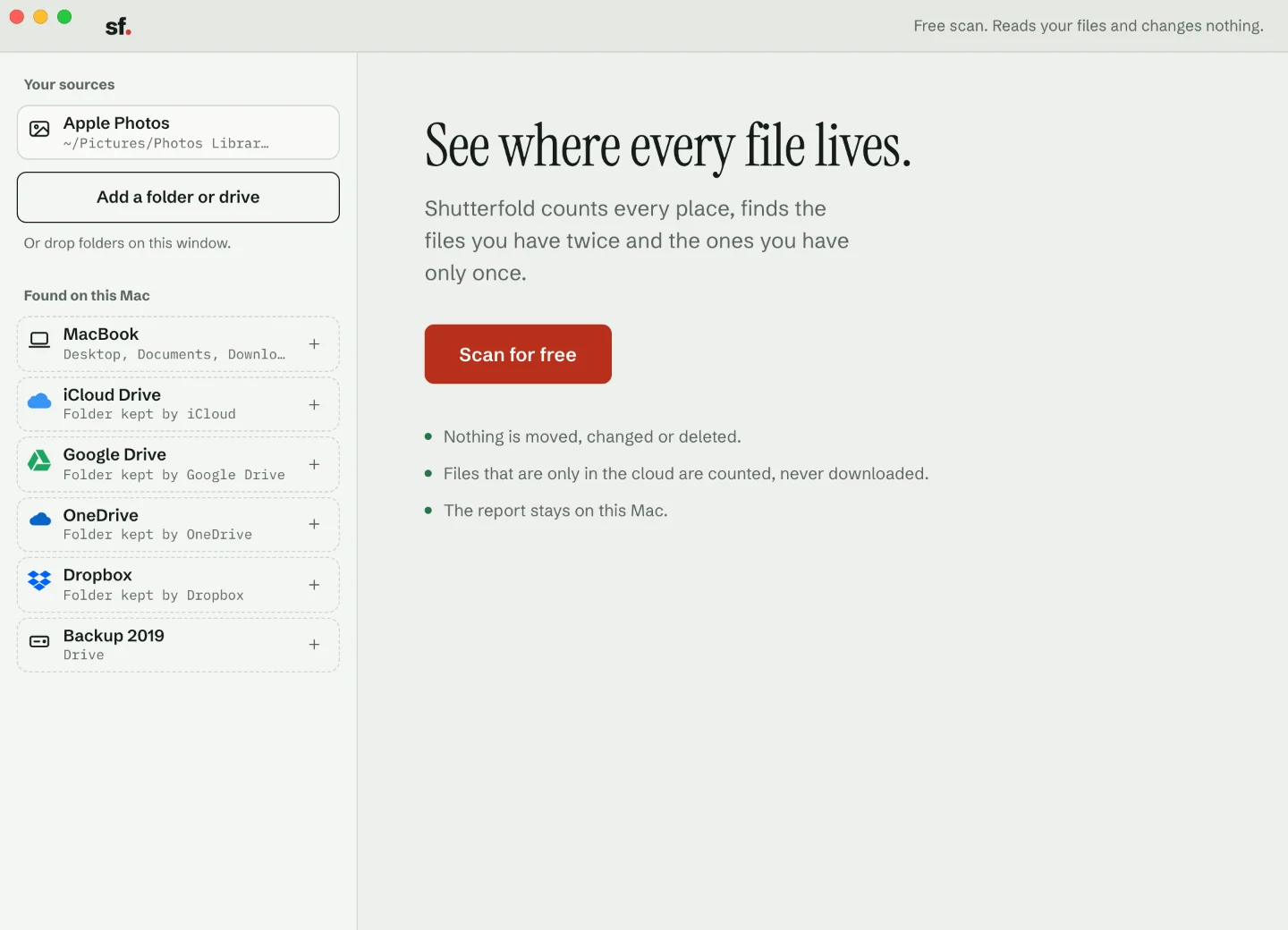Add MacBook with its plus icon
The height and width of the screenshot is (930, 1288).
pyautogui.click(x=314, y=343)
